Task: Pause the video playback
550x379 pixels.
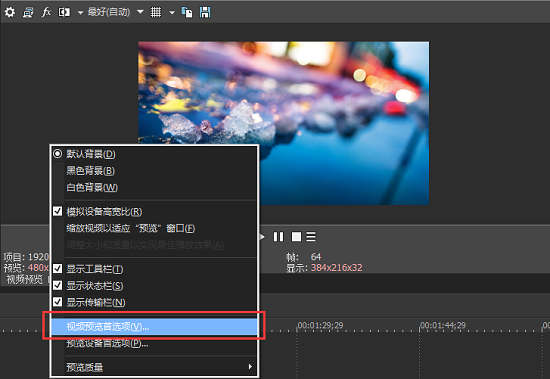Action: [x=279, y=237]
